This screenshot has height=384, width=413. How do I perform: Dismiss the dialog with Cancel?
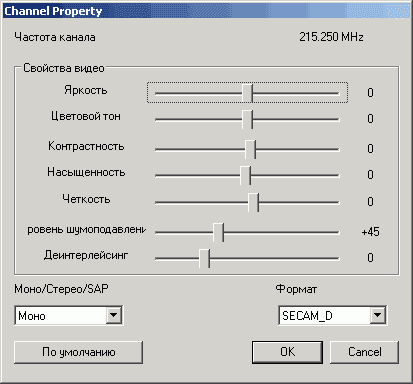[x=364, y=352]
